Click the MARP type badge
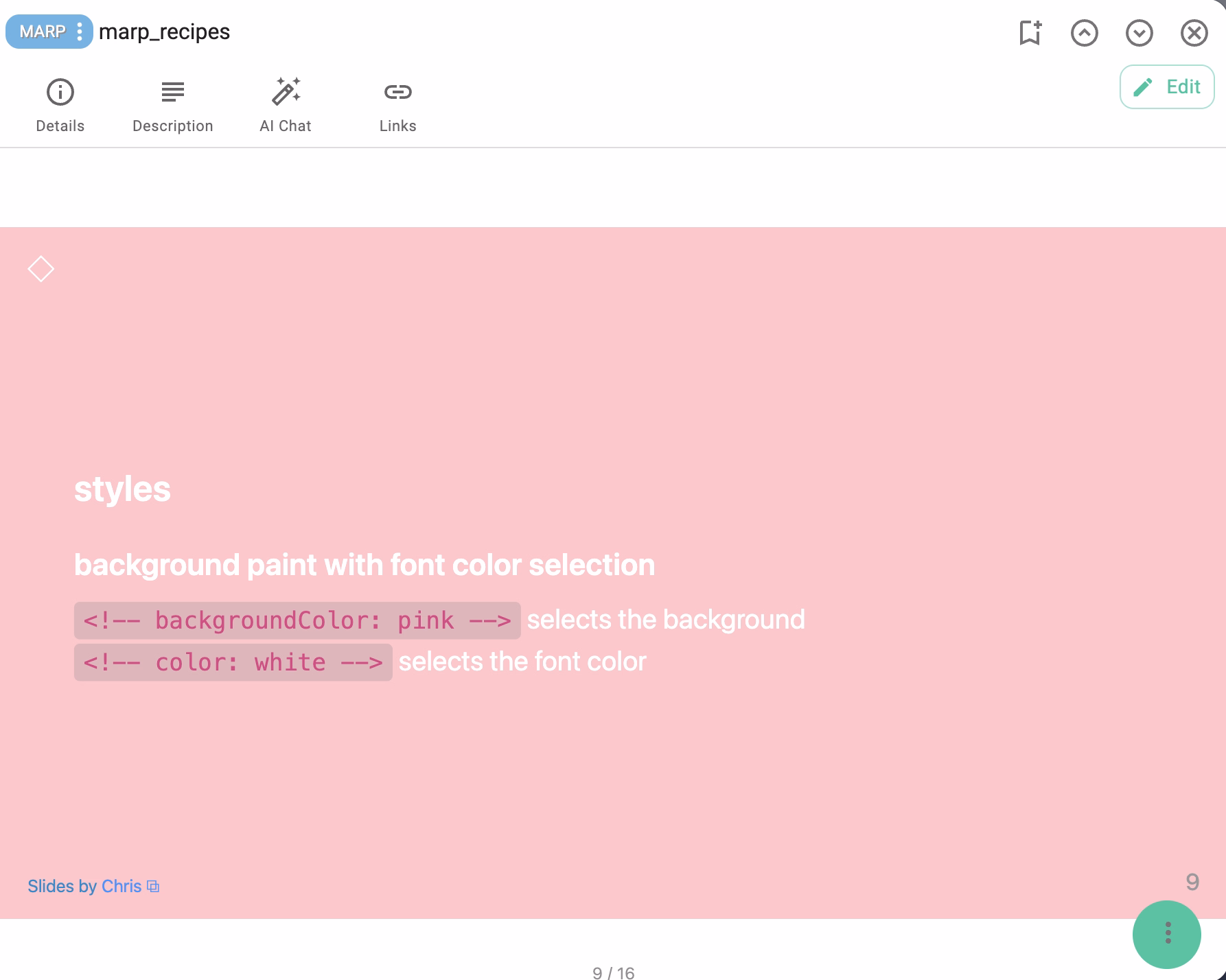The image size is (1226, 980). [x=43, y=32]
